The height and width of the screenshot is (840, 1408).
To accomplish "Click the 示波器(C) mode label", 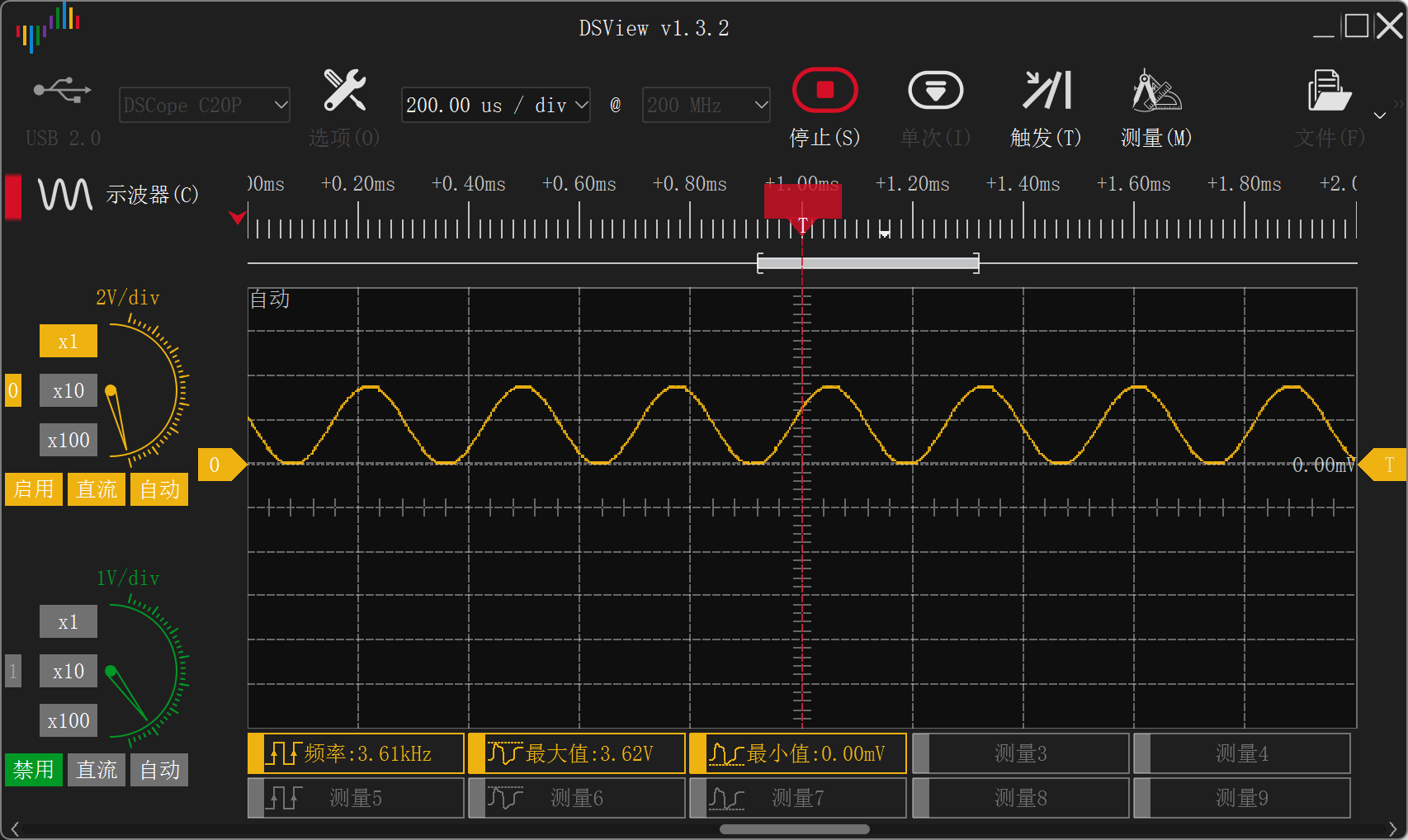I will pos(153,195).
